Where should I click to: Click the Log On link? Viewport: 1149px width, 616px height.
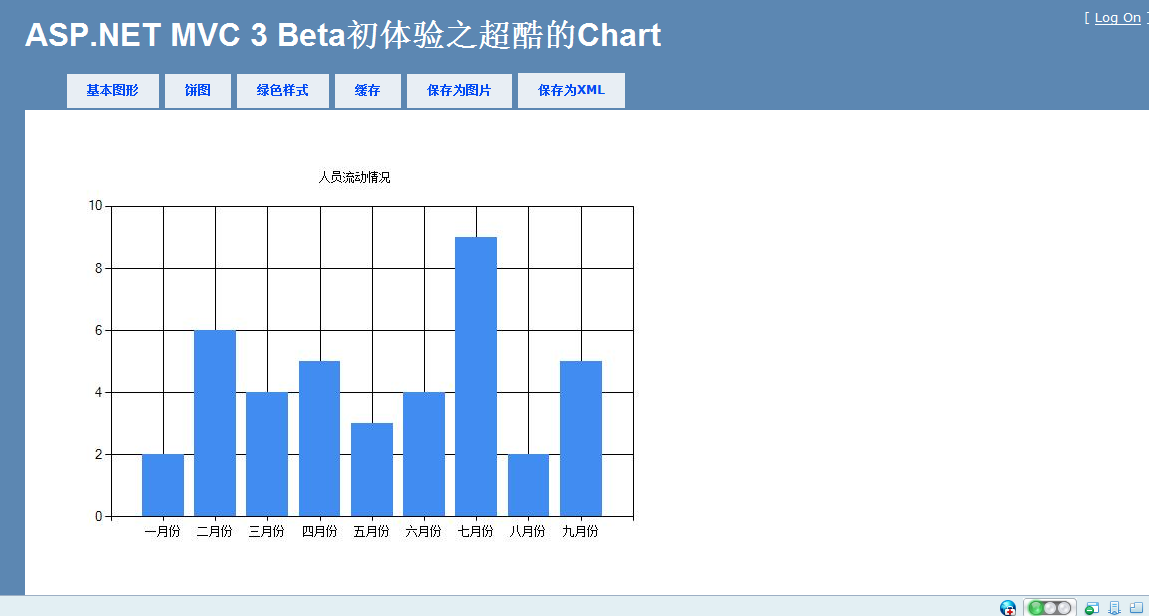(1117, 18)
